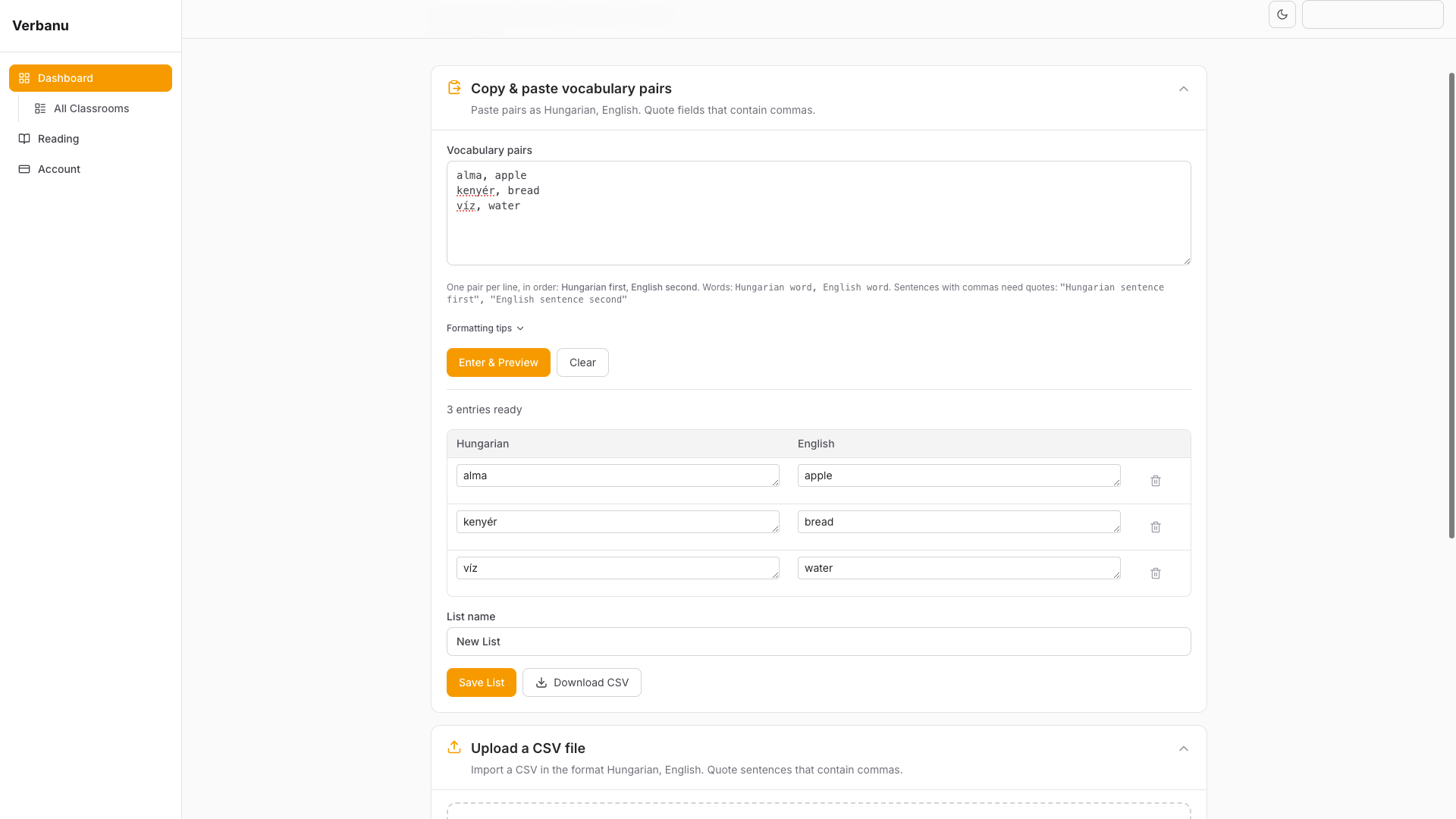Delete the kenyér bread row
Viewport: 1456px width, 819px height.
click(1156, 527)
